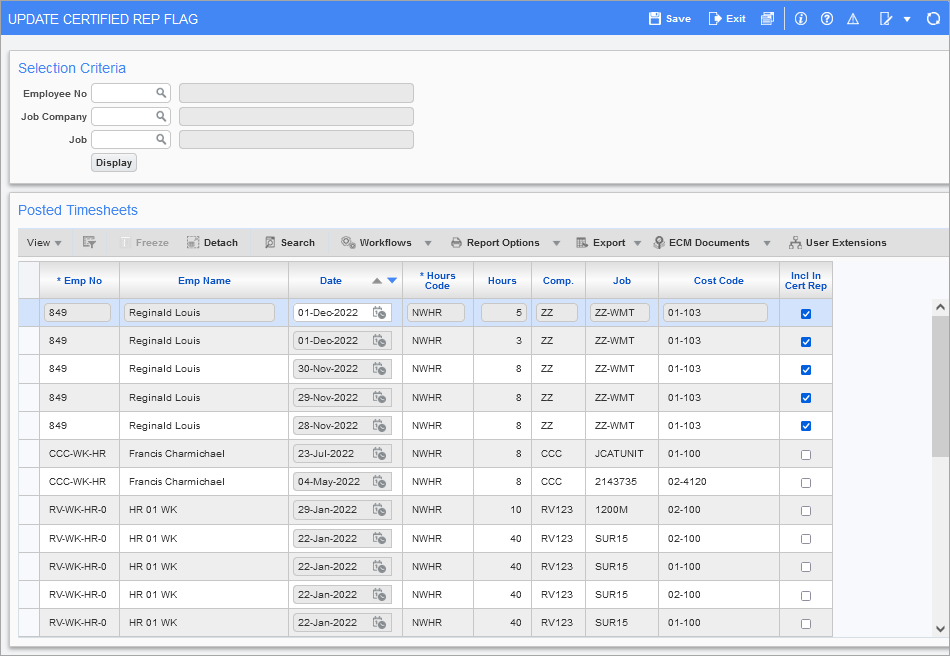Expand the Report Options dropdown arrow

pos(556,243)
